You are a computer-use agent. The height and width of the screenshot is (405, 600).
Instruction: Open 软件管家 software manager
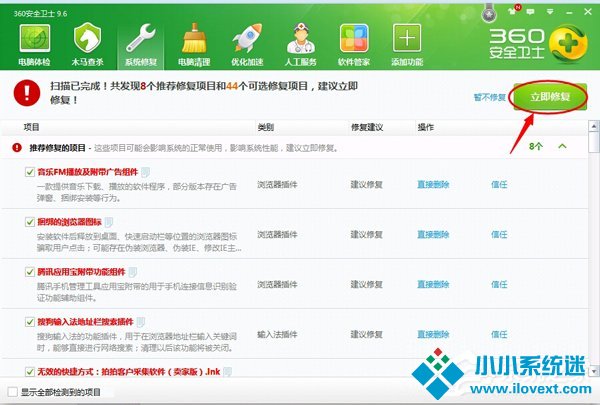pyautogui.click(x=354, y=44)
